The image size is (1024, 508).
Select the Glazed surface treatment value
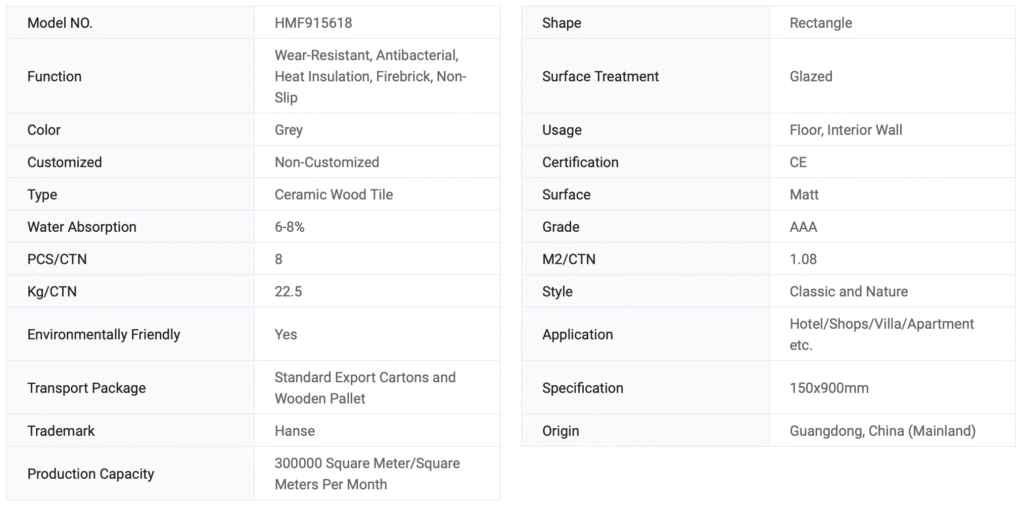pyautogui.click(x=811, y=76)
